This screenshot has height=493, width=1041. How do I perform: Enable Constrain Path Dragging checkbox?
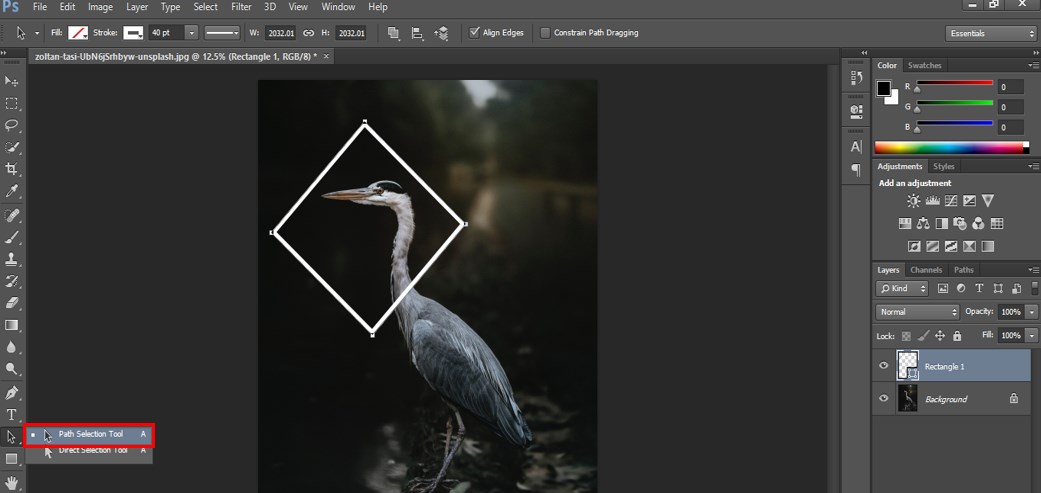pos(545,33)
